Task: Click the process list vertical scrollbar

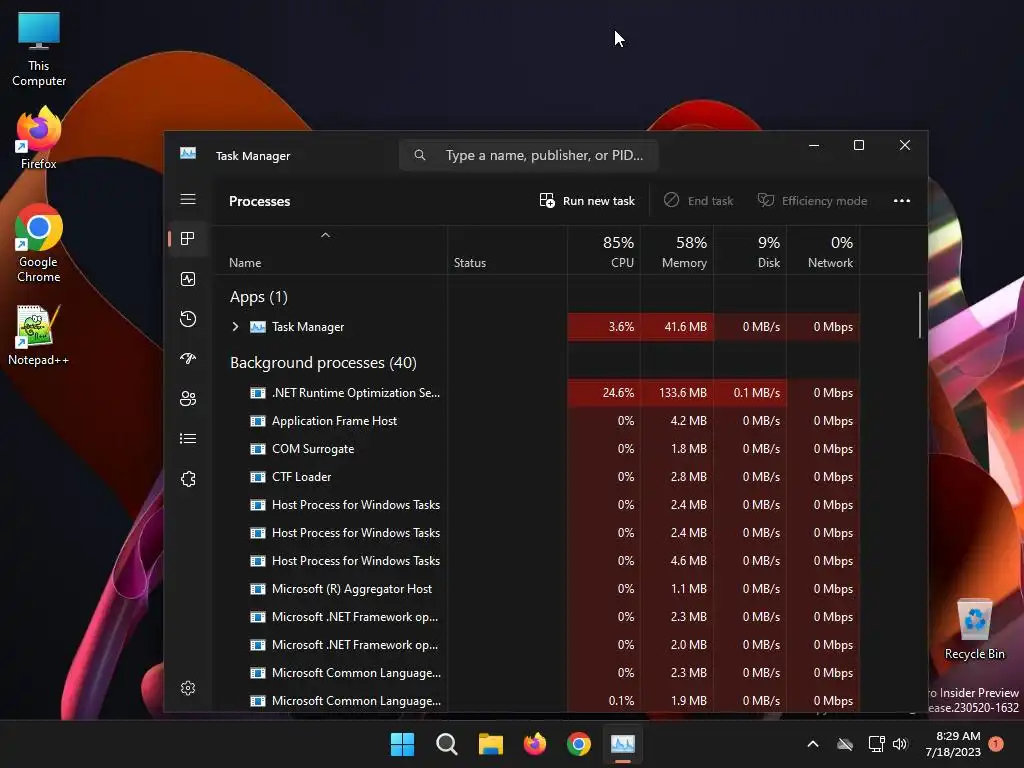Action: [x=920, y=315]
